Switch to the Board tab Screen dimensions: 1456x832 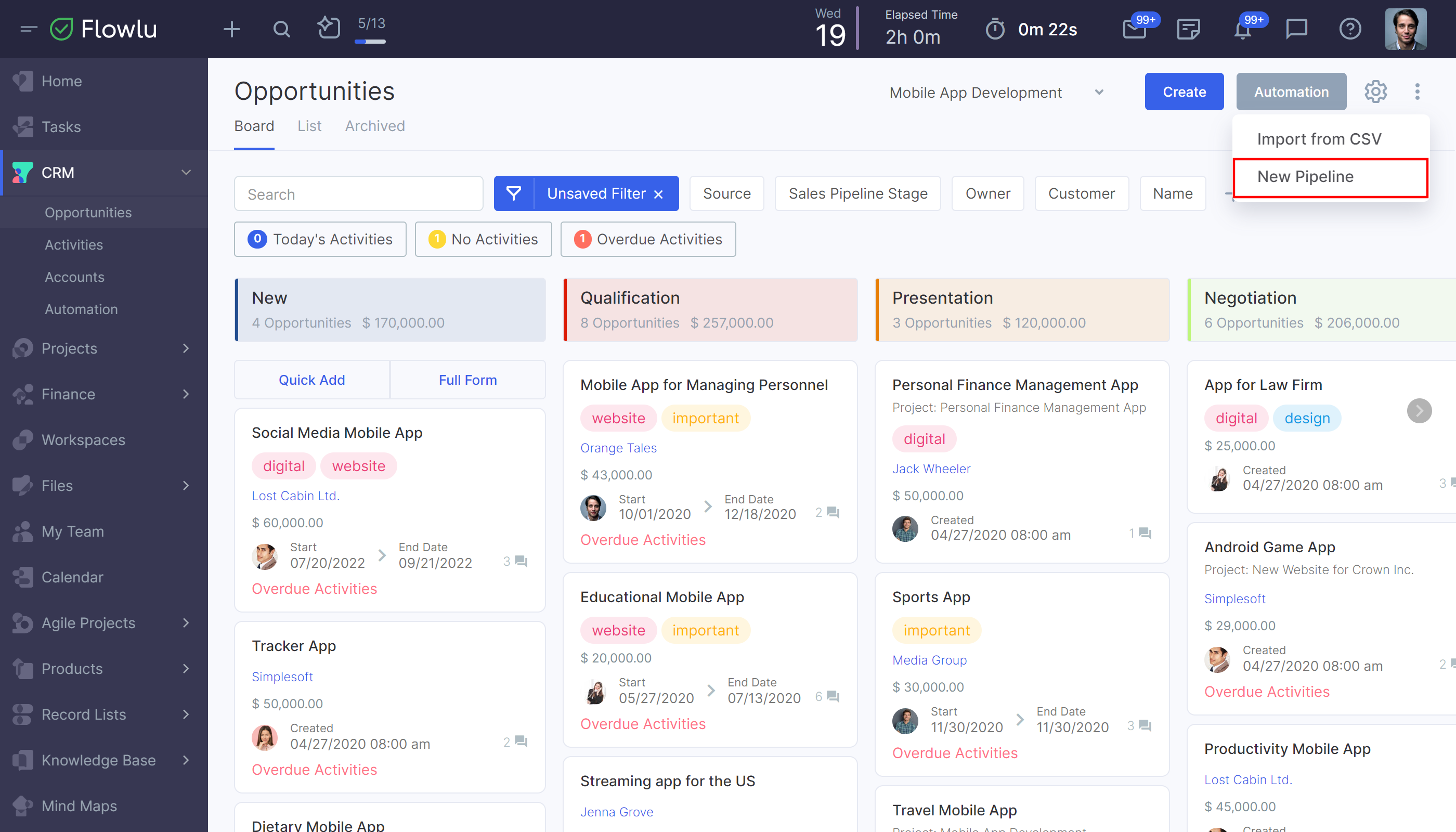point(254,126)
